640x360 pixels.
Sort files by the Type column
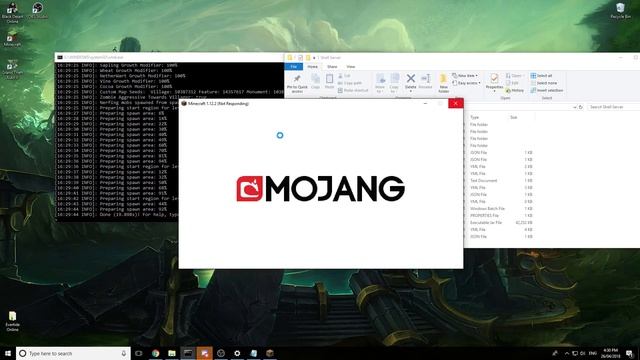tap(475, 118)
